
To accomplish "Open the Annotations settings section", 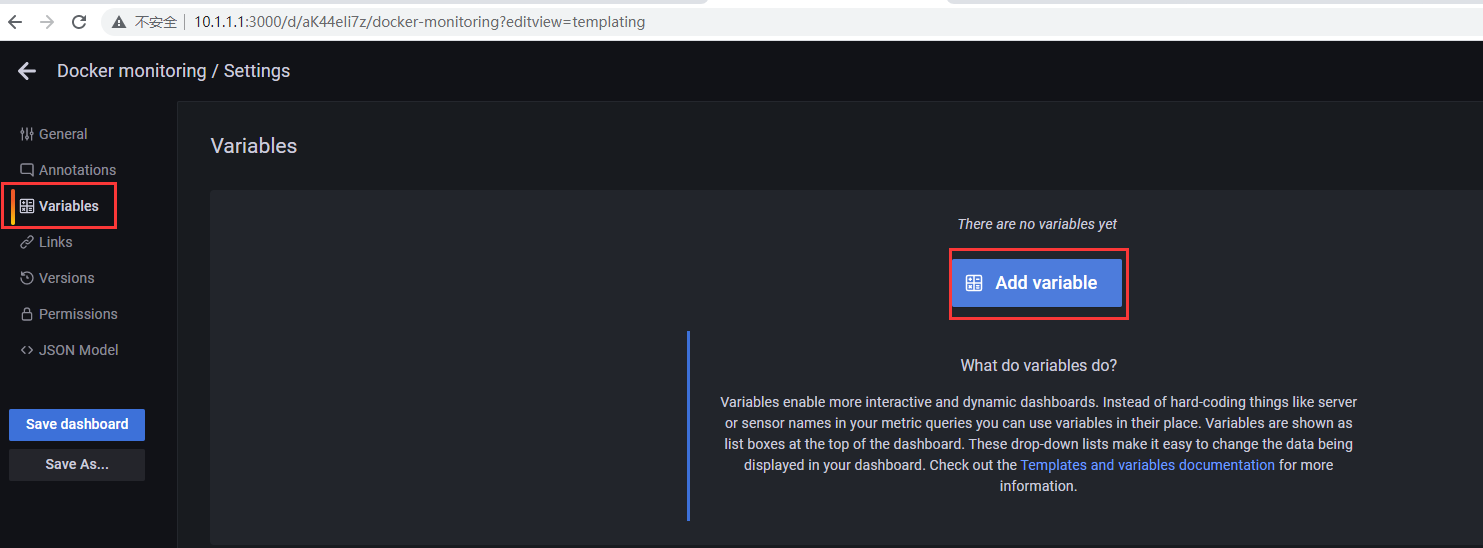I will 77,170.
